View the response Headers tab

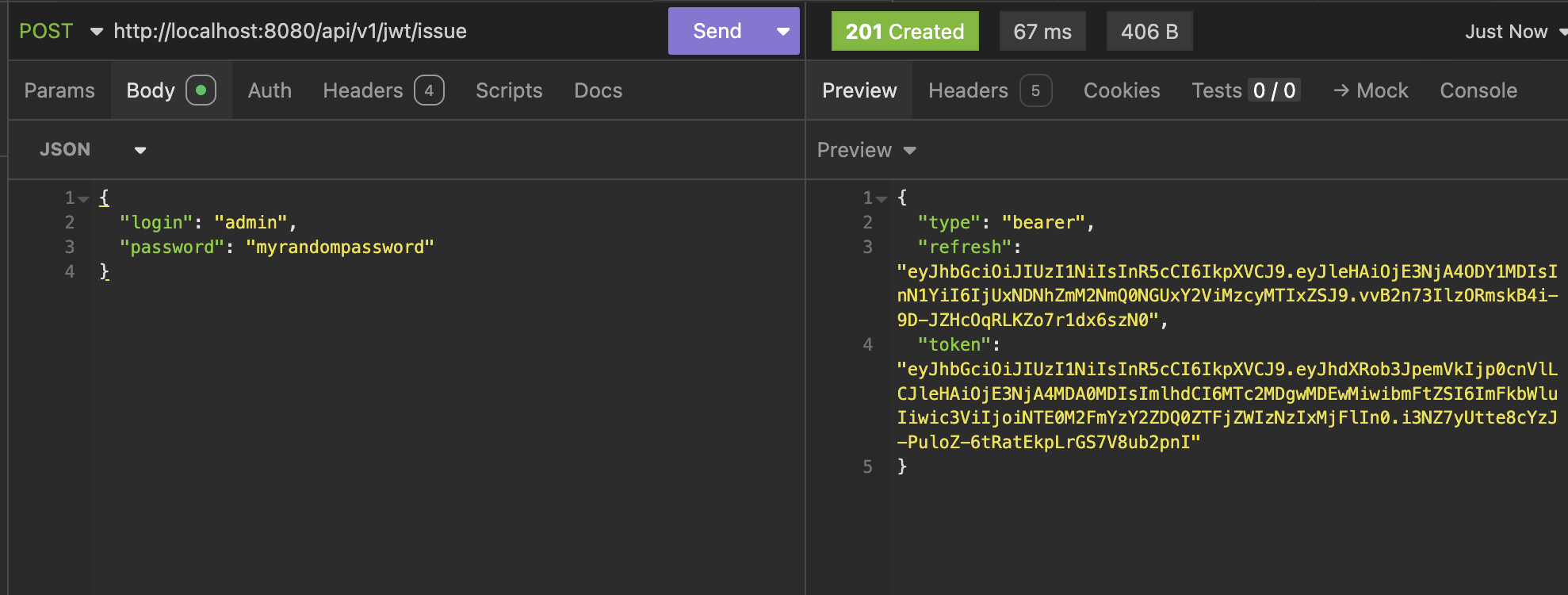click(989, 90)
